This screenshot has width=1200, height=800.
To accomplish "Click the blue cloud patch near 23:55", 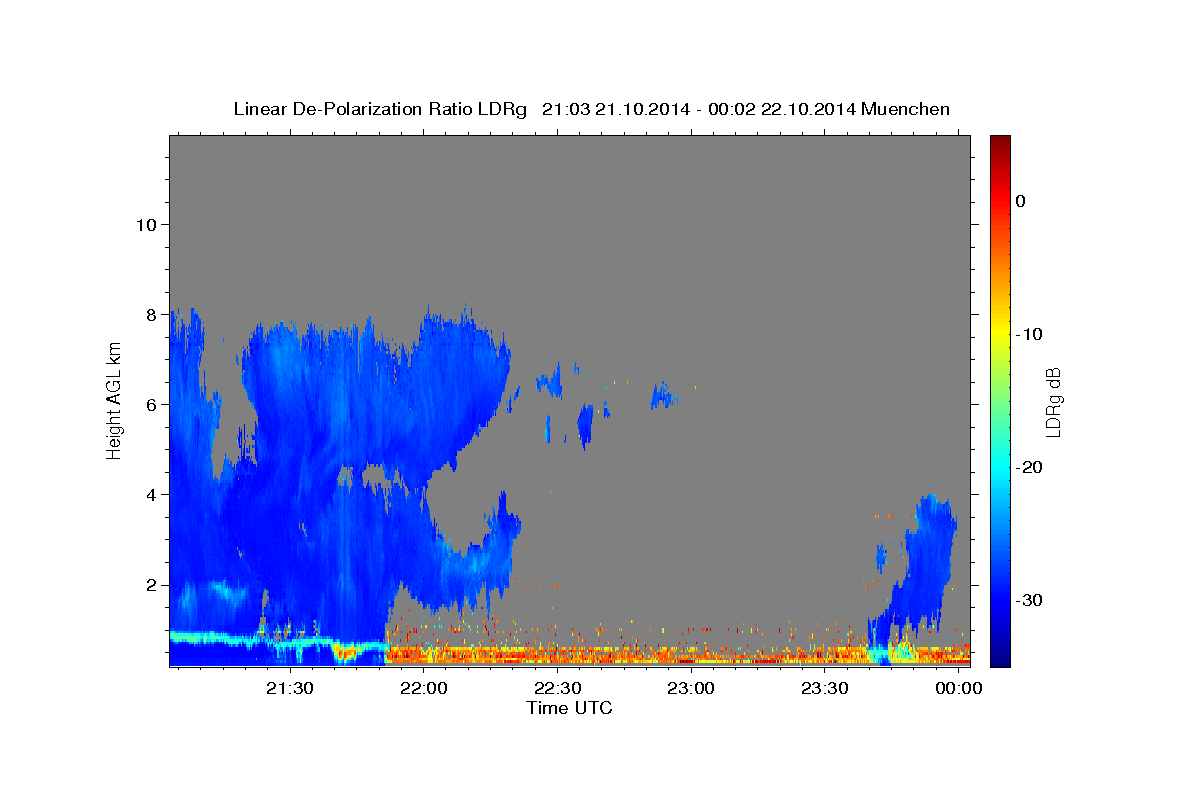I will point(930,560).
